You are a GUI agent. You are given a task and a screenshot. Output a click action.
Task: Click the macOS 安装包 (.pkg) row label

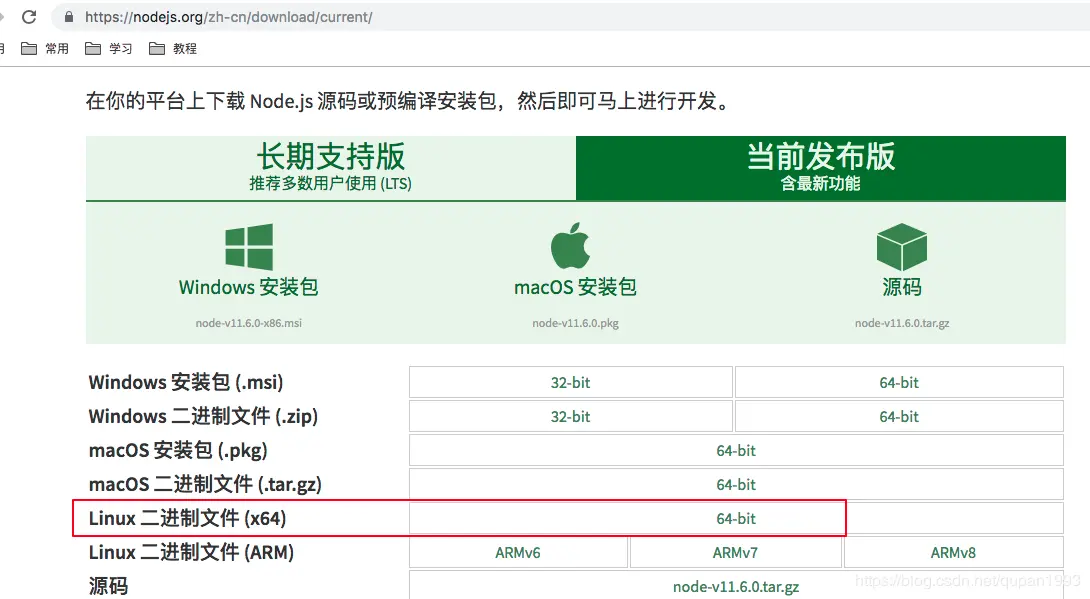(x=178, y=450)
